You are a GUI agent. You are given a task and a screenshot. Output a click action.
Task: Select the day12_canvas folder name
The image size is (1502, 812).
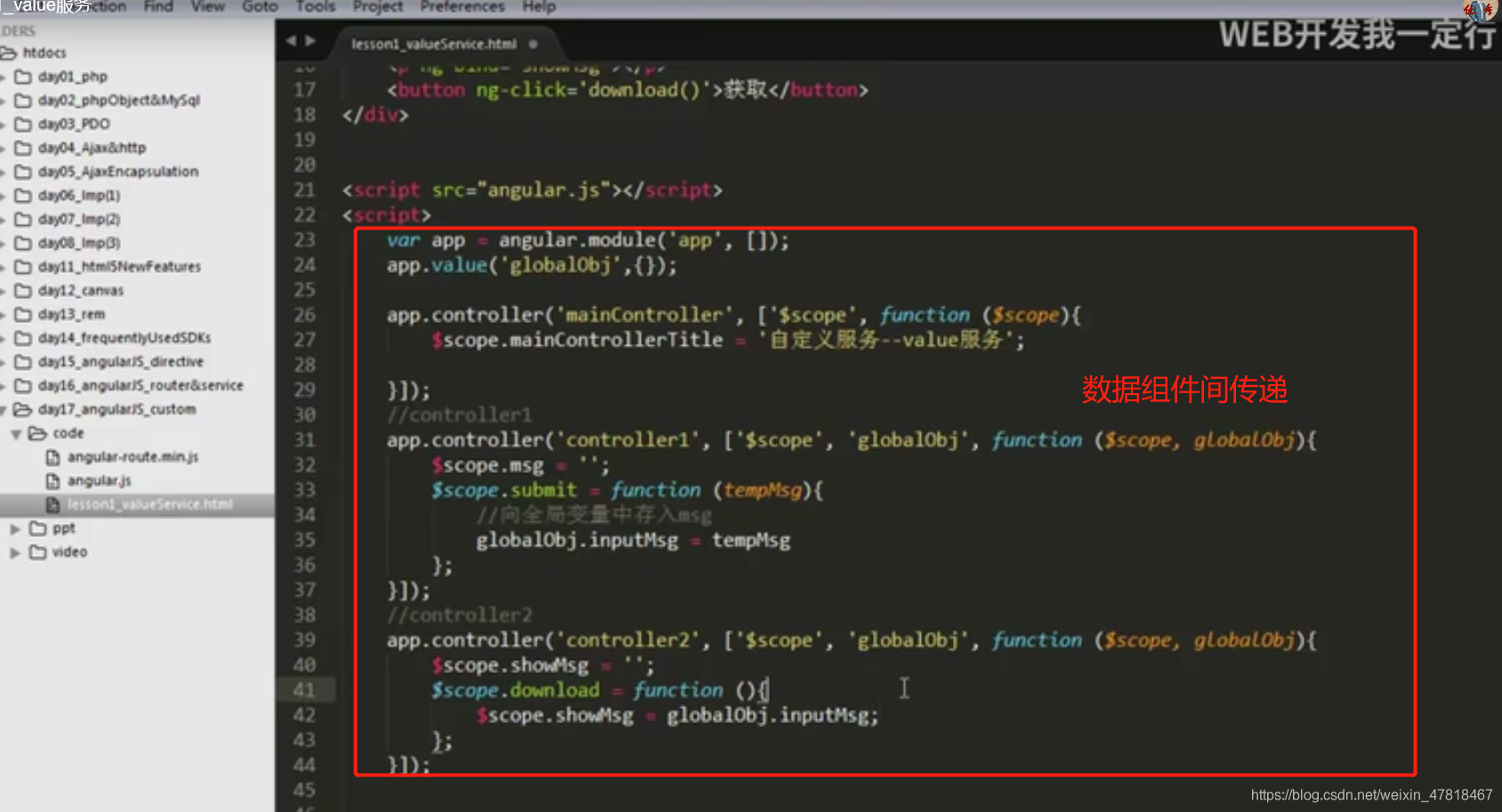(81, 291)
